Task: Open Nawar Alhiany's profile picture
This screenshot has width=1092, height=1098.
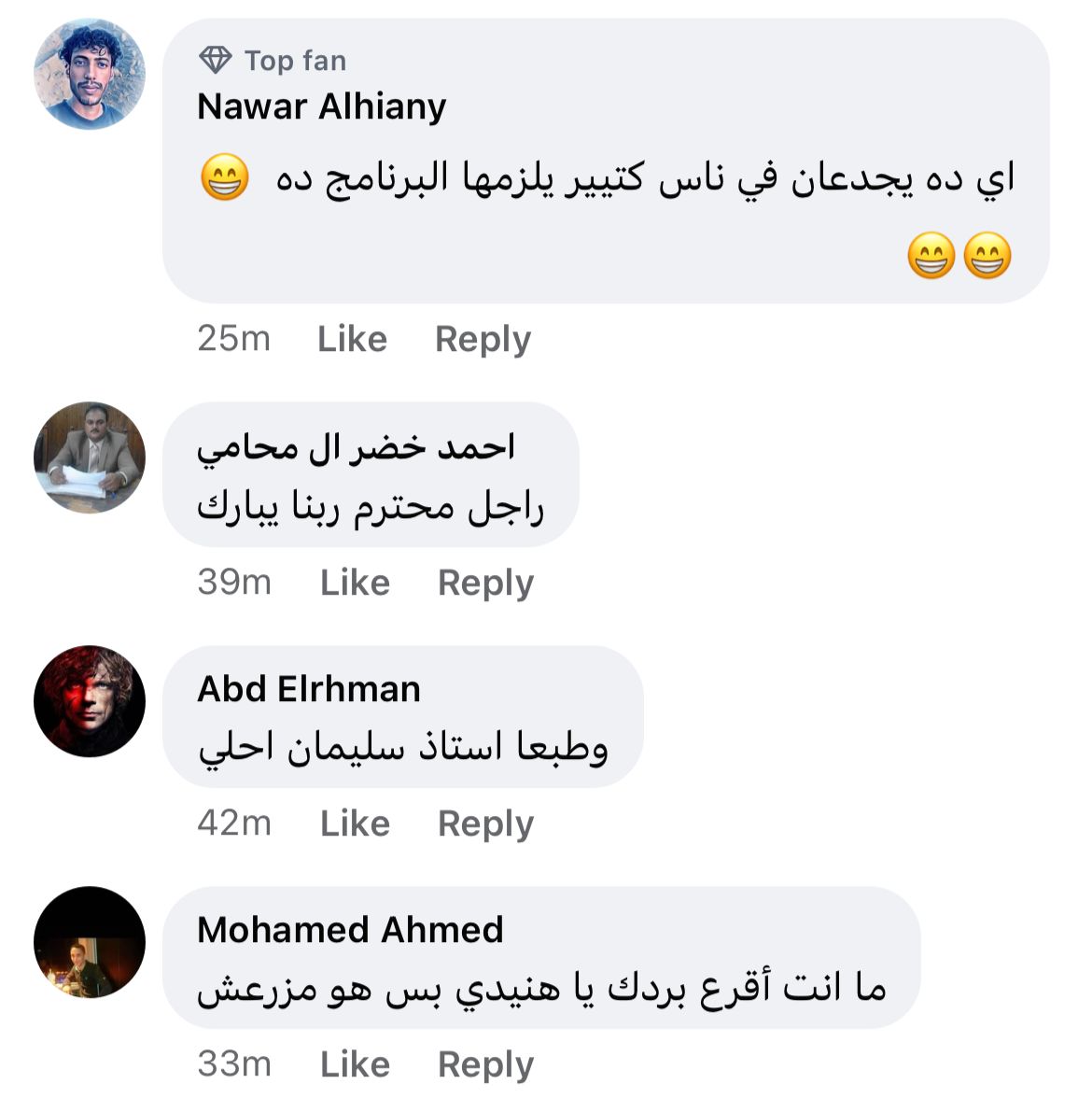Action: (x=90, y=74)
